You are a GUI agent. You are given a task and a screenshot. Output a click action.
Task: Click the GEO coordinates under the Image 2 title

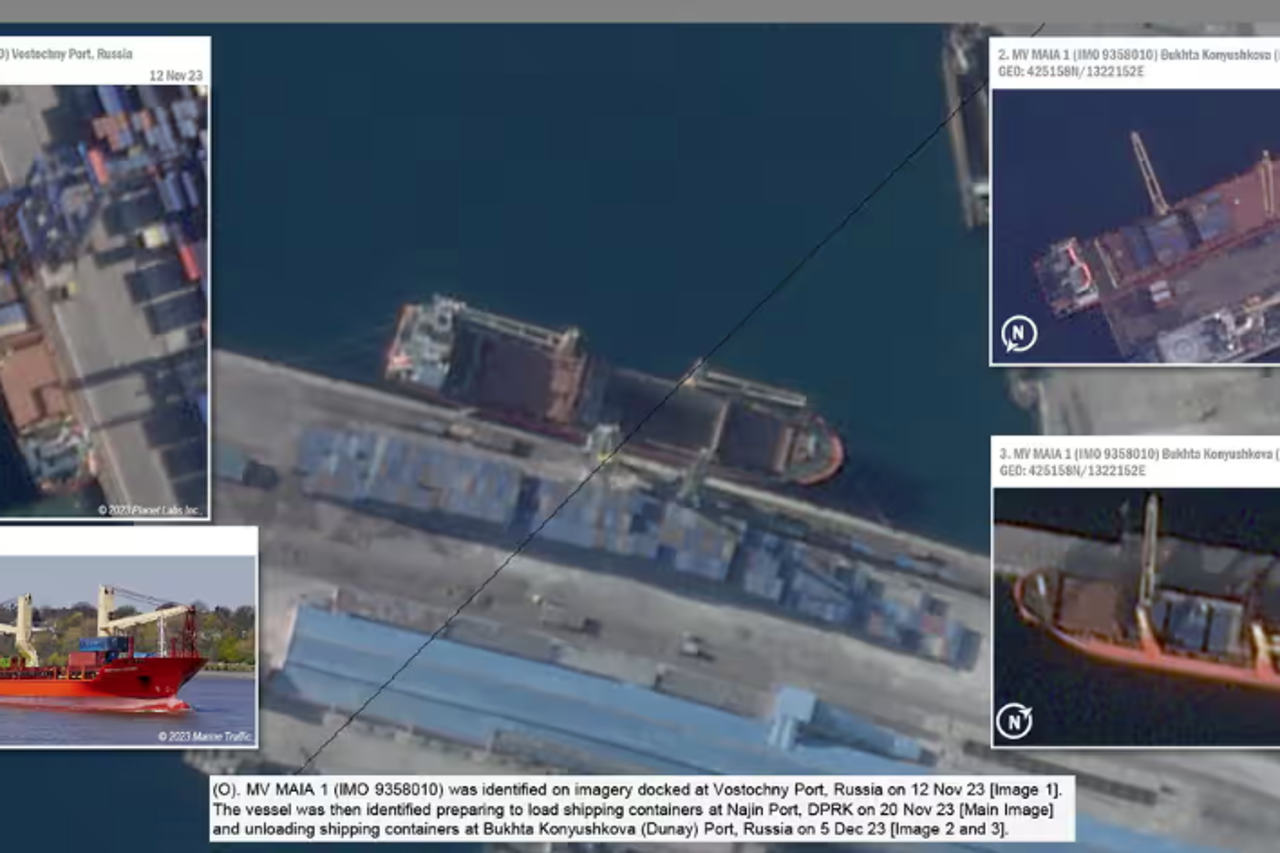click(x=1072, y=73)
